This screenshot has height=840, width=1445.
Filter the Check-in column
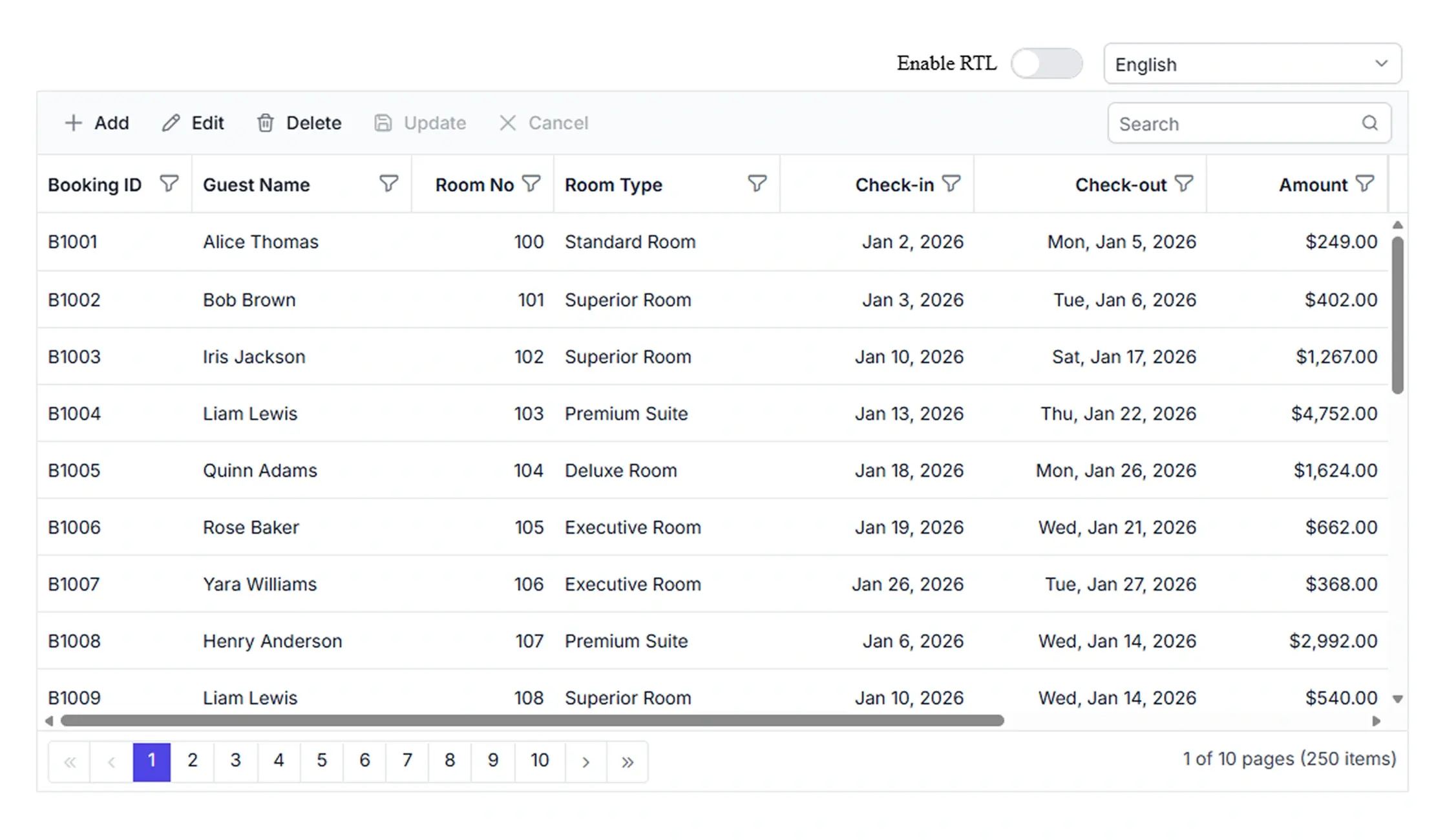[x=951, y=184]
